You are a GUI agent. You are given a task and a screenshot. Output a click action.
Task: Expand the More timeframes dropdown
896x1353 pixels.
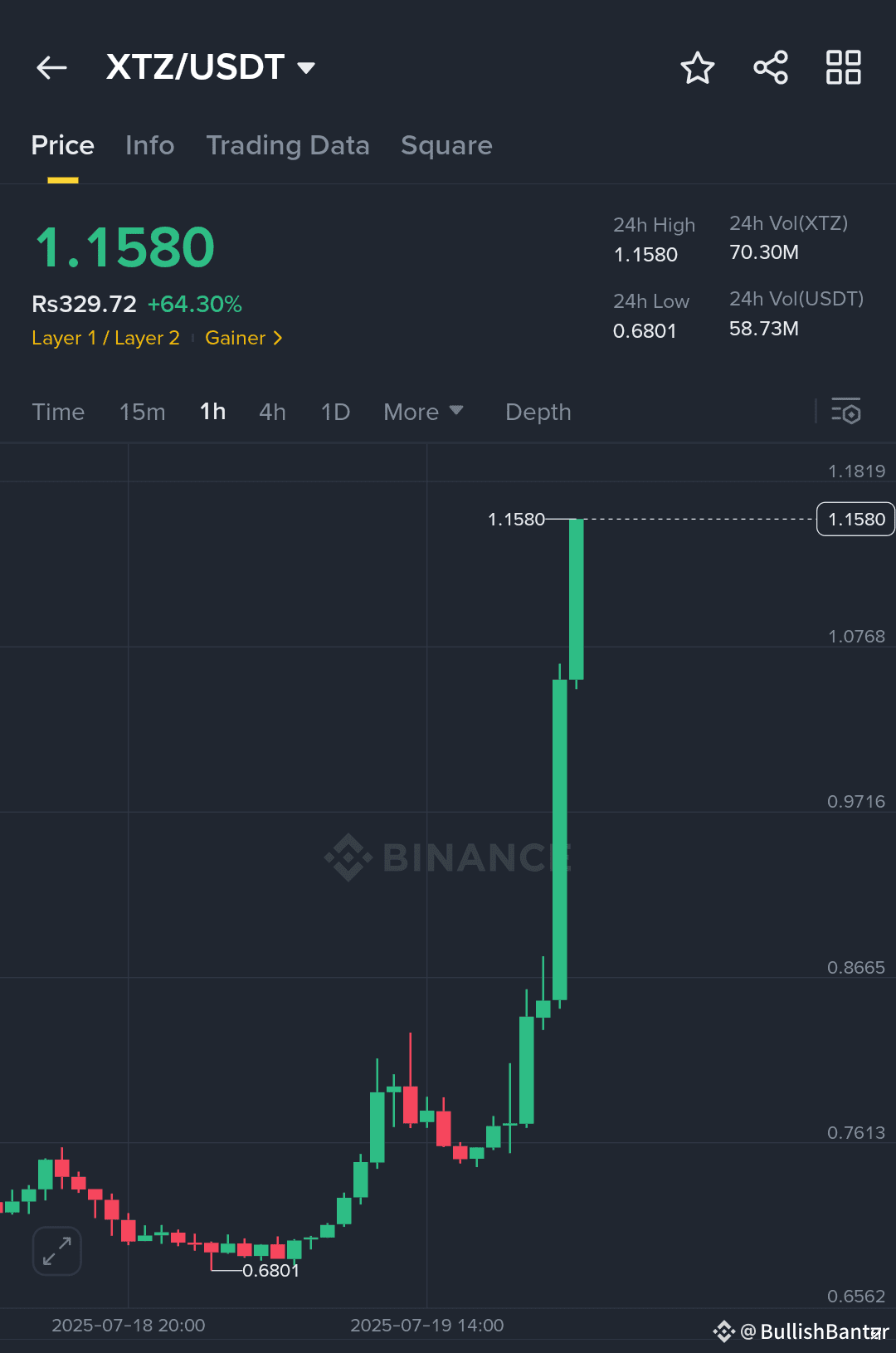click(x=423, y=412)
